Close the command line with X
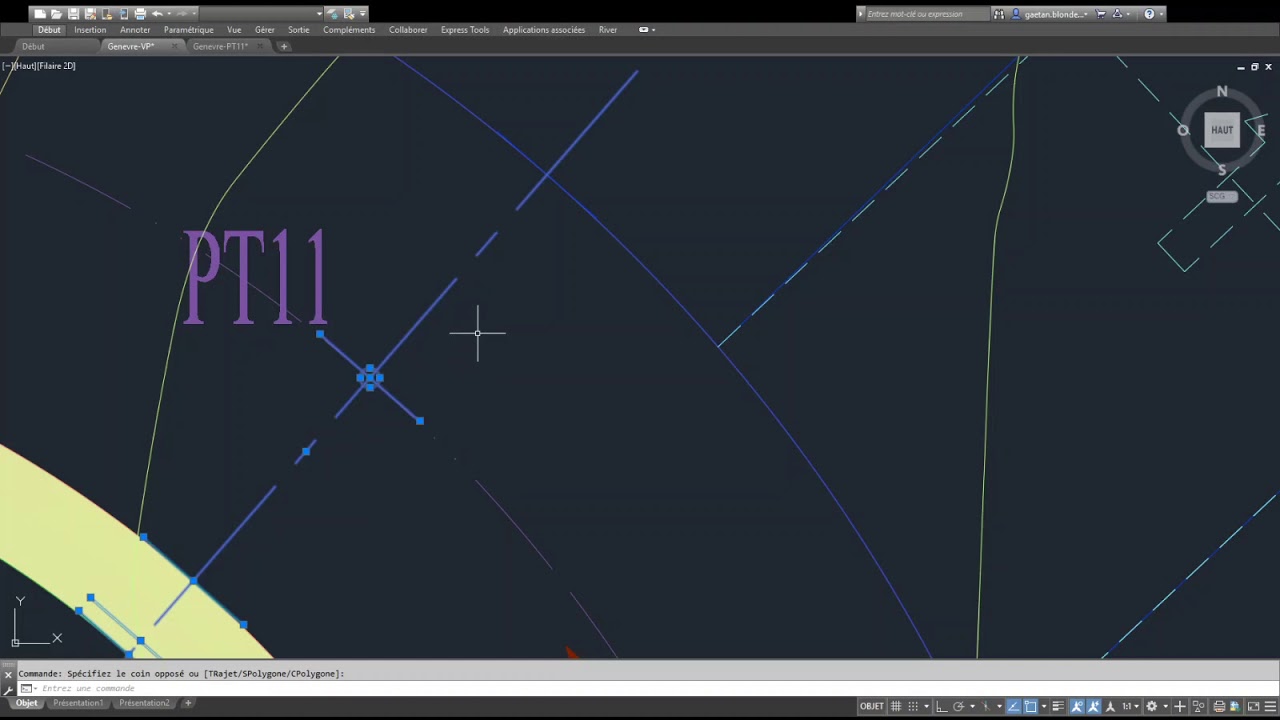Image resolution: width=1280 pixels, height=720 pixels. pos(8,675)
